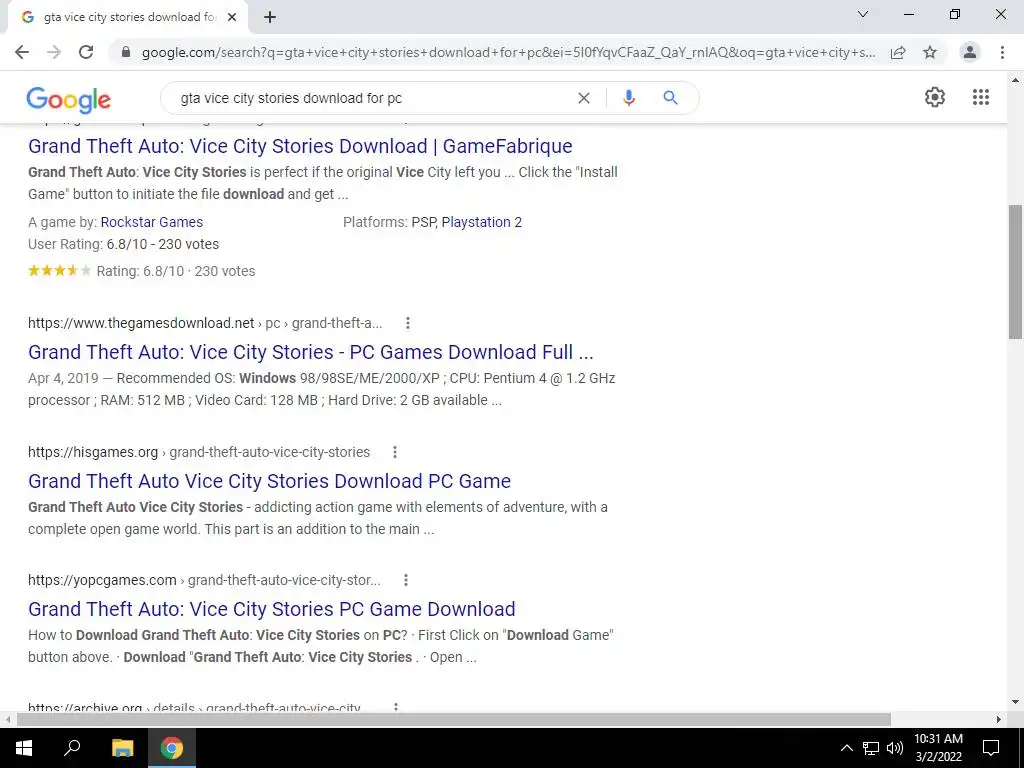The width and height of the screenshot is (1024, 768).
Task: Reload the Google search page
Action: pyautogui.click(x=86, y=52)
